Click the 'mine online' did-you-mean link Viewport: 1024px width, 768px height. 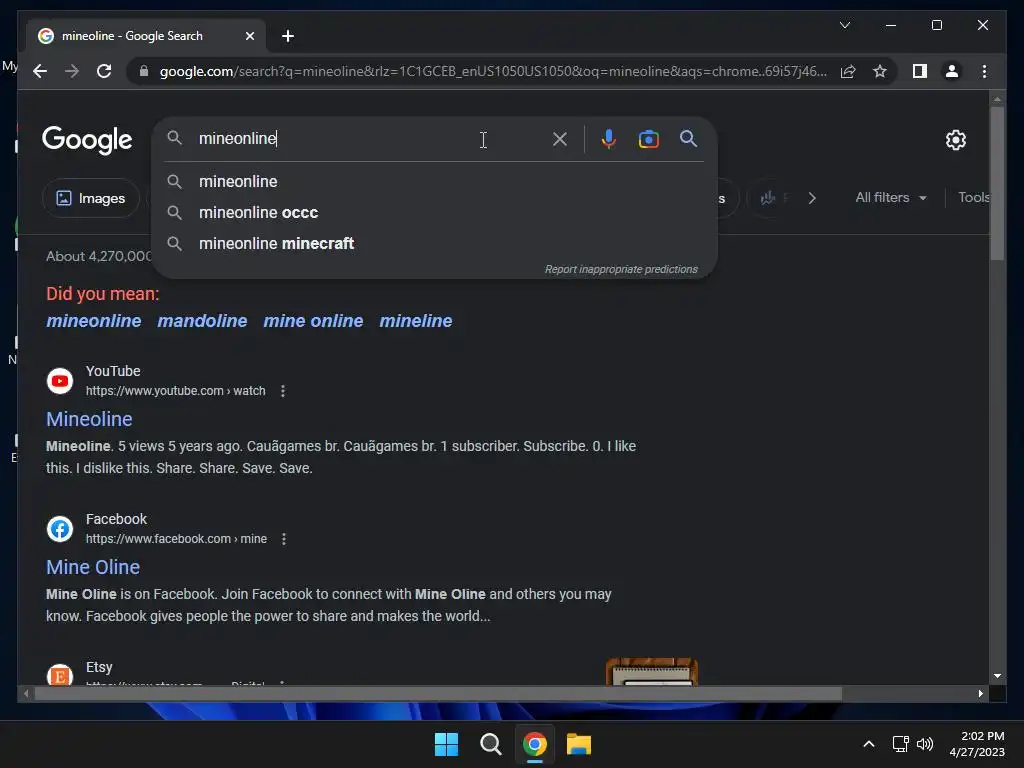pyautogui.click(x=313, y=321)
